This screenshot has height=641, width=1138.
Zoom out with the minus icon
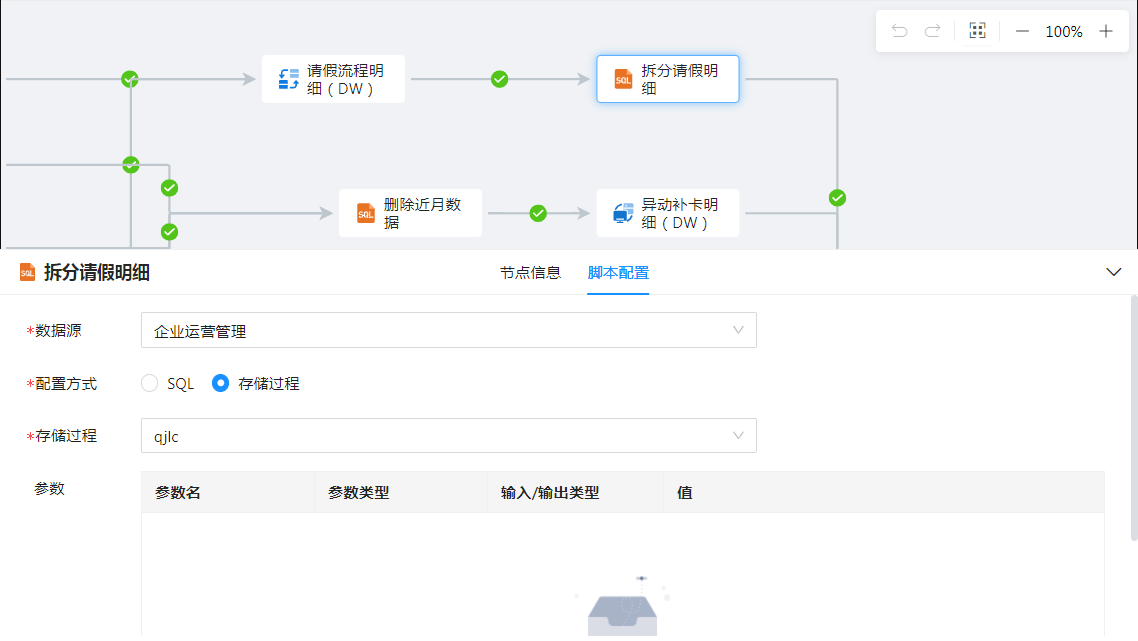point(1022,31)
